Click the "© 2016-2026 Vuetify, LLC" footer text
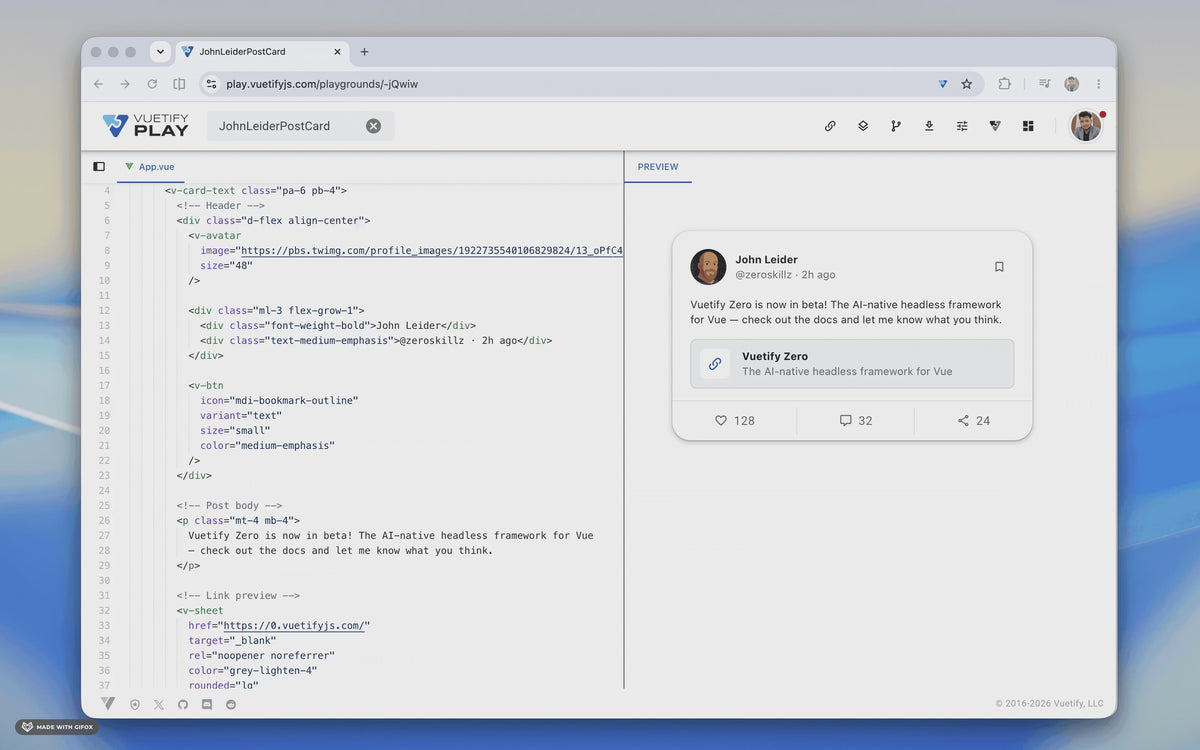1200x750 pixels. pyautogui.click(x=1050, y=704)
